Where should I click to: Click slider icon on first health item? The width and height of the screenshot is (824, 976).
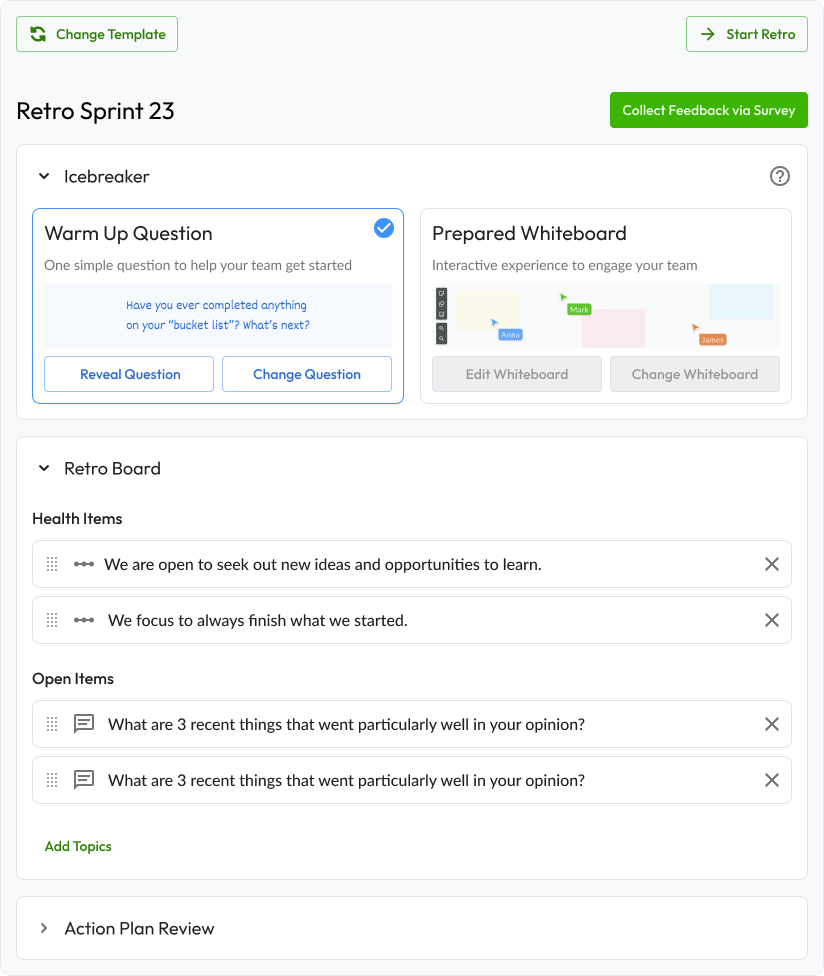point(84,564)
